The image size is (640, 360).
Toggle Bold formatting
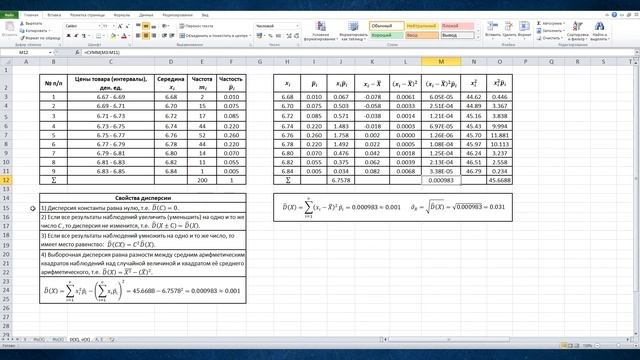[x=69, y=36]
